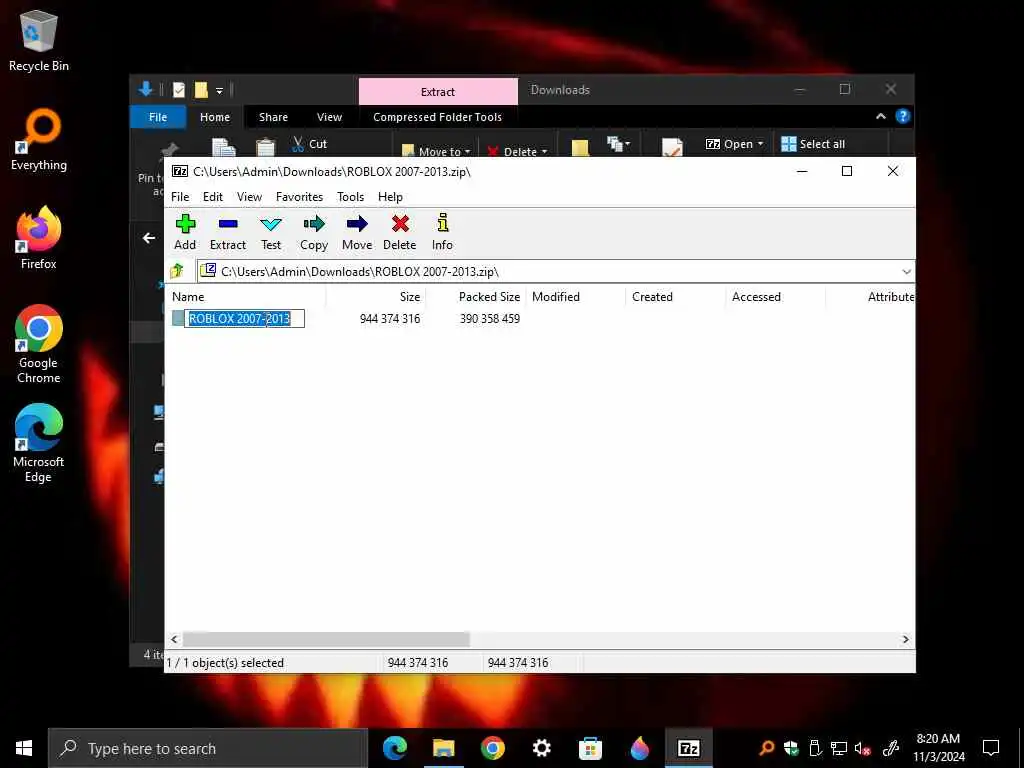Go up one folder level in 7-Zip
This screenshot has width=1024, height=768.
177,271
